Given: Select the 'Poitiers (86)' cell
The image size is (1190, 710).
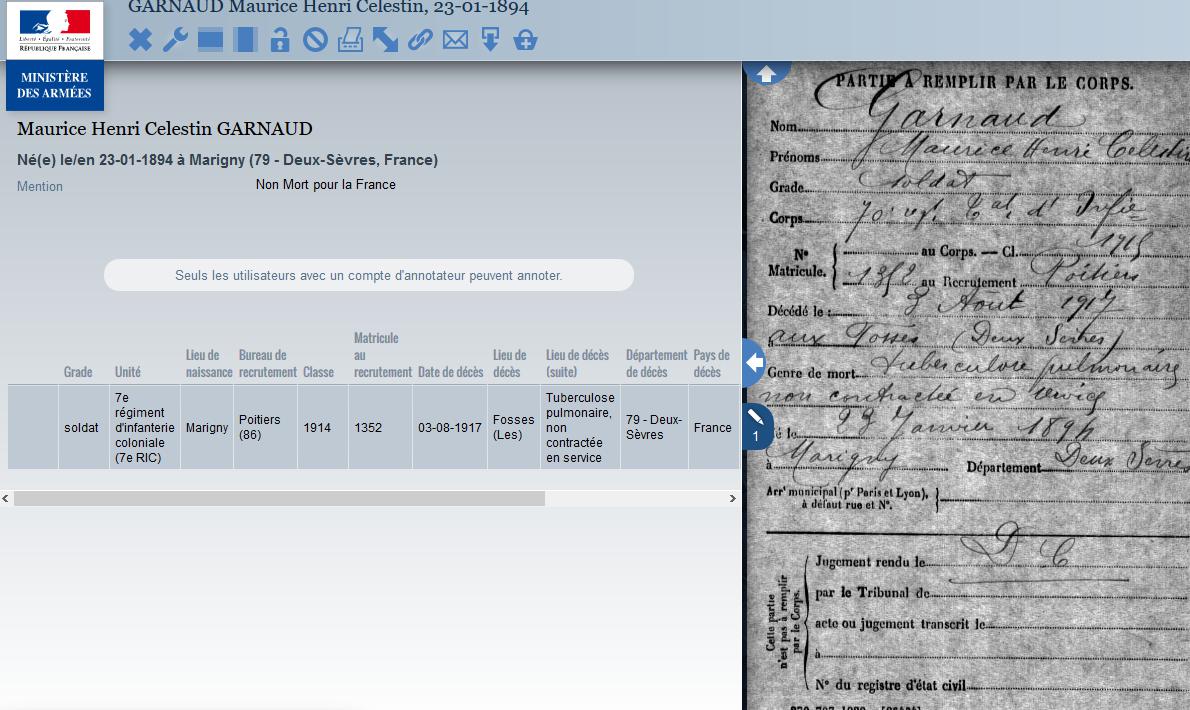Looking at the screenshot, I should (x=266, y=427).
